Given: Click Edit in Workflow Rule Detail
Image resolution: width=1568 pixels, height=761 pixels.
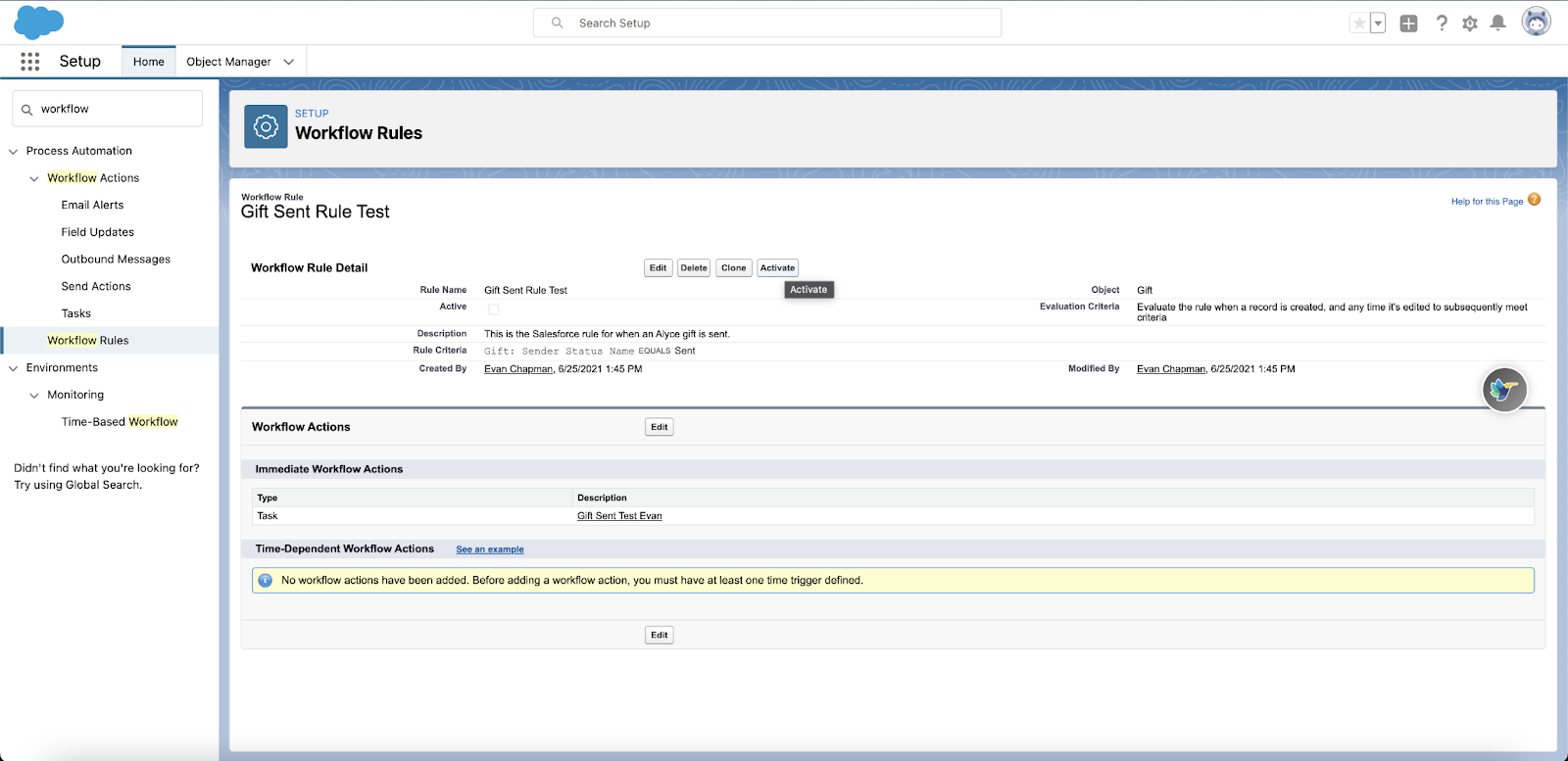Looking at the screenshot, I should coord(658,268).
